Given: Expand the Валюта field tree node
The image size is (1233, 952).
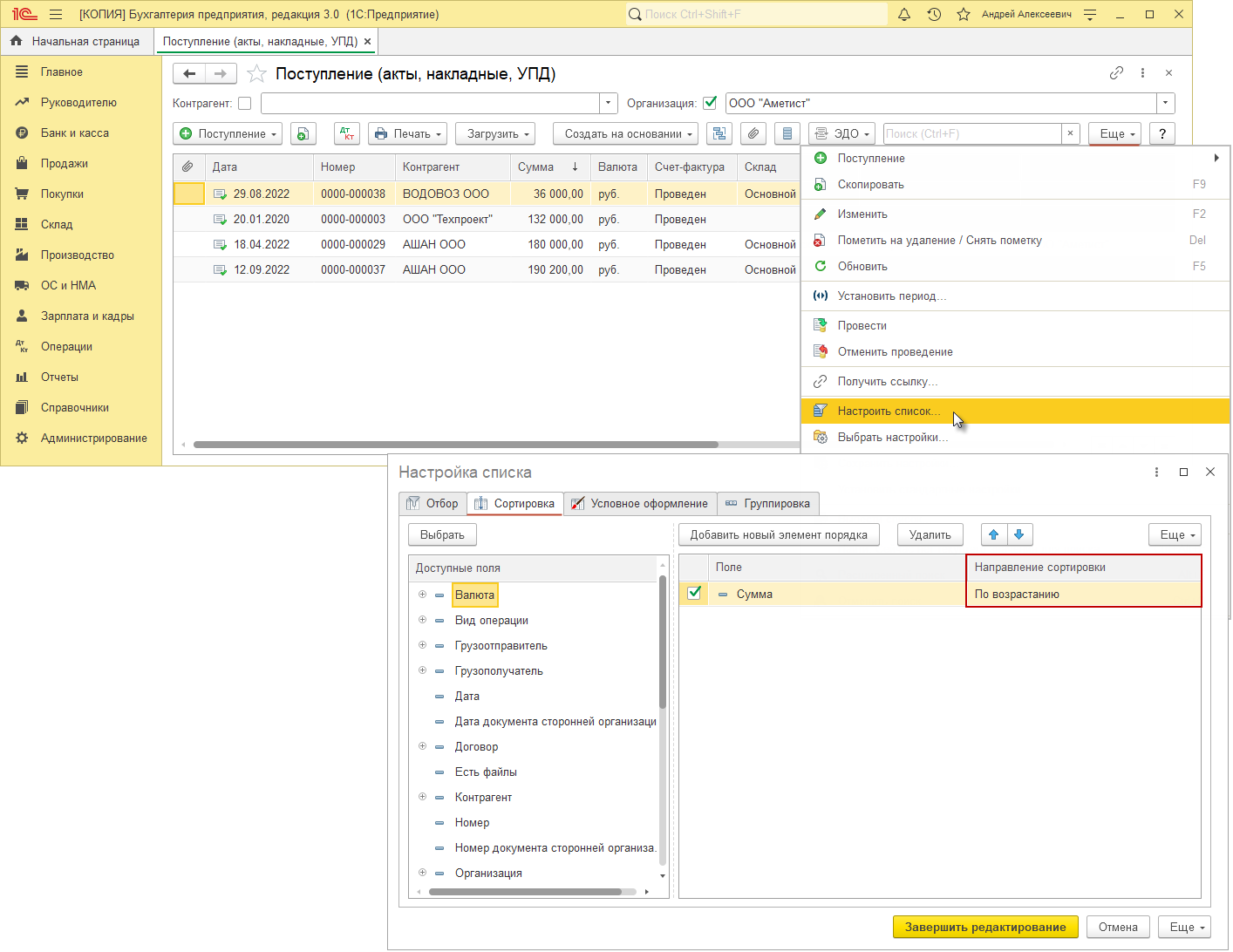Looking at the screenshot, I should [422, 595].
